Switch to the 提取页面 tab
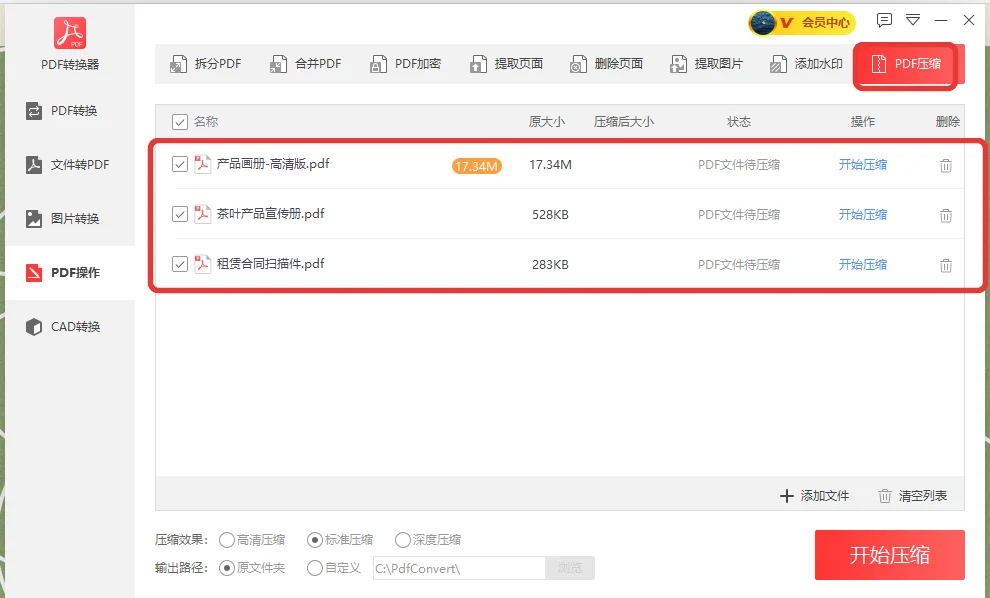Screen dimensions: 990x598 tap(506, 64)
